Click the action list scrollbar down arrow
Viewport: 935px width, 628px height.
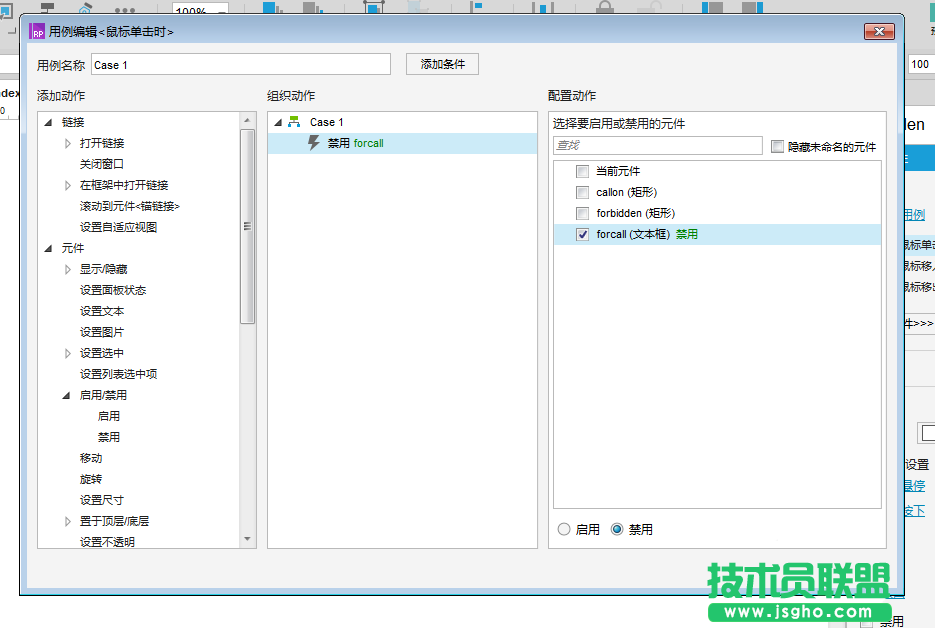click(247, 539)
